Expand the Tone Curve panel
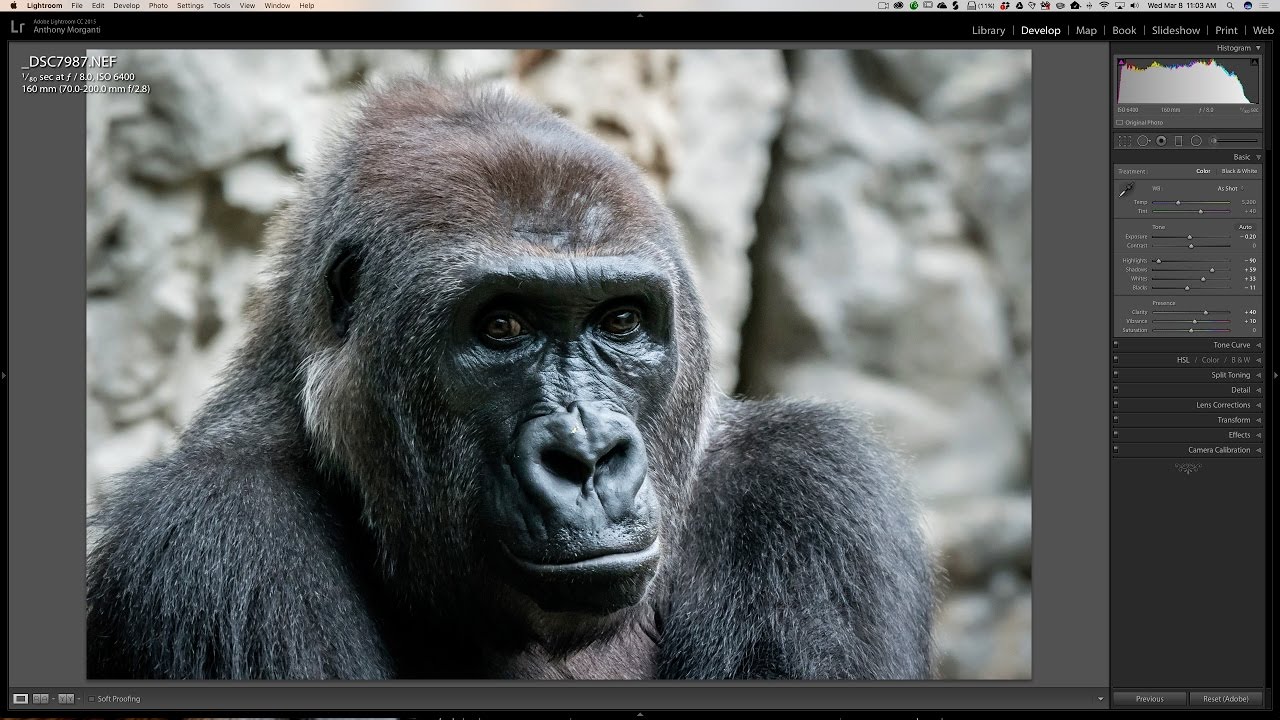The height and width of the screenshot is (720, 1280). (x=1258, y=345)
